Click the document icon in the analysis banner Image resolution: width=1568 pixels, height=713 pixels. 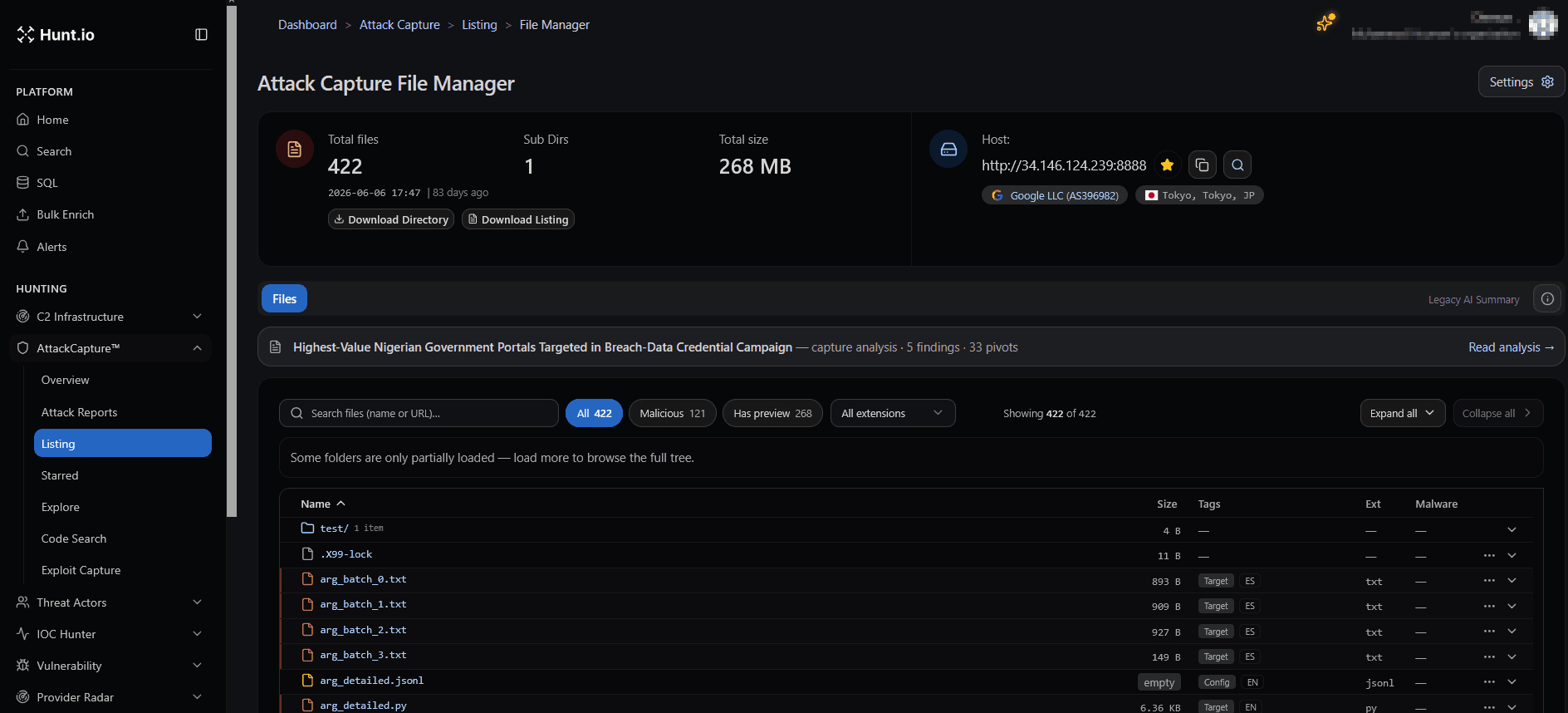coord(275,347)
